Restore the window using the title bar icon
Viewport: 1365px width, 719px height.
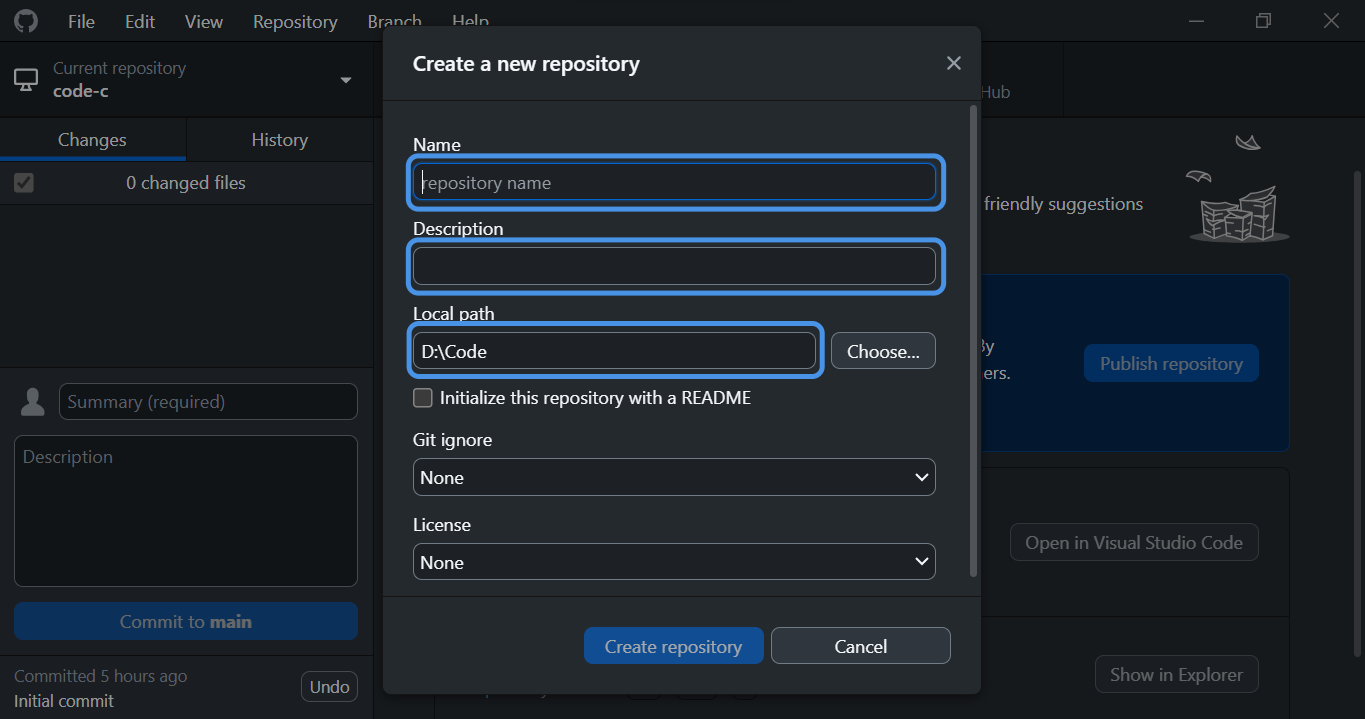[1264, 21]
